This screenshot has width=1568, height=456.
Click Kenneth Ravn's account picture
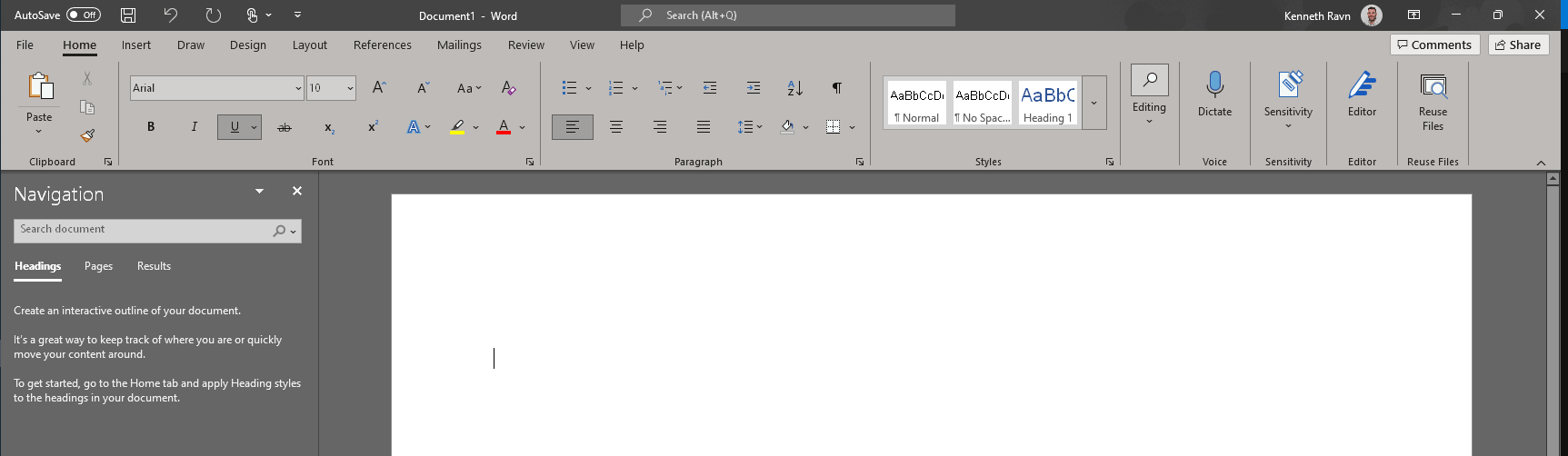click(1372, 15)
